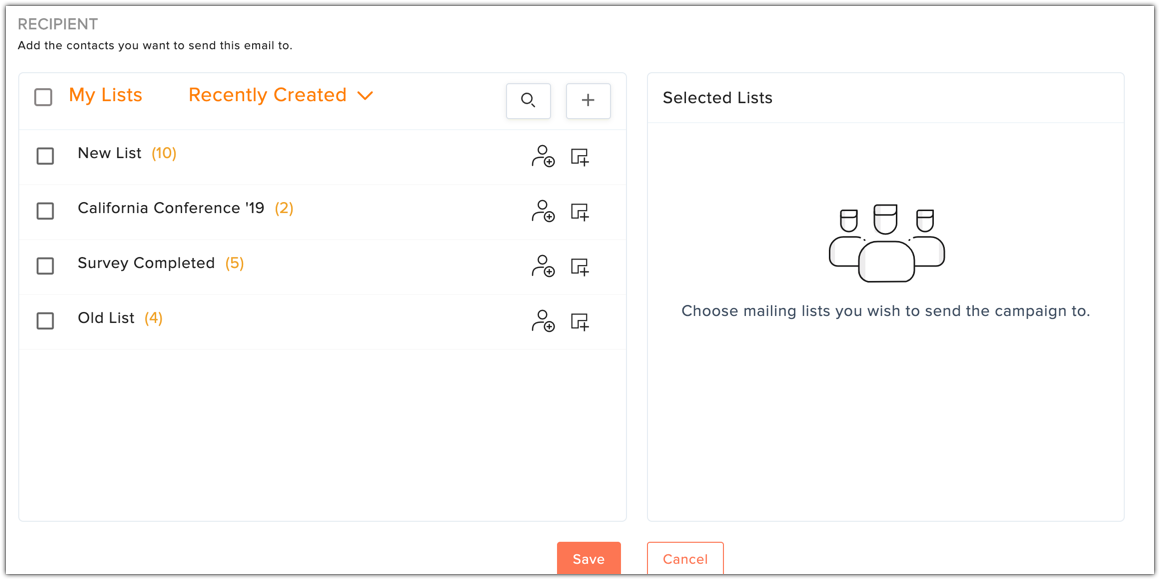Click the plus icon to create list
The width and height of the screenshot is (1160, 580).
point(588,101)
